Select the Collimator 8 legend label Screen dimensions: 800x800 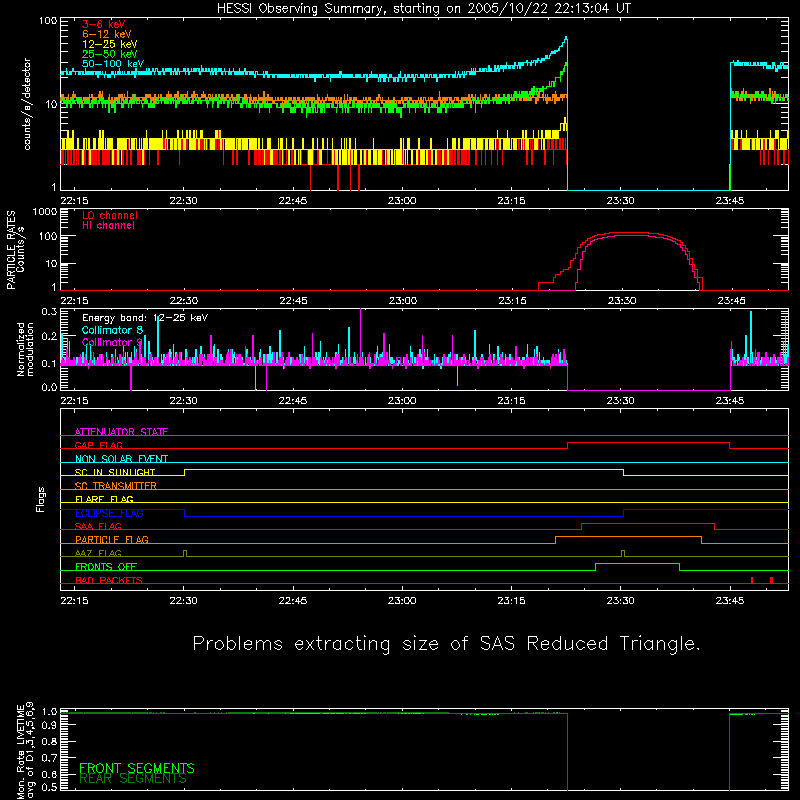tap(112, 330)
